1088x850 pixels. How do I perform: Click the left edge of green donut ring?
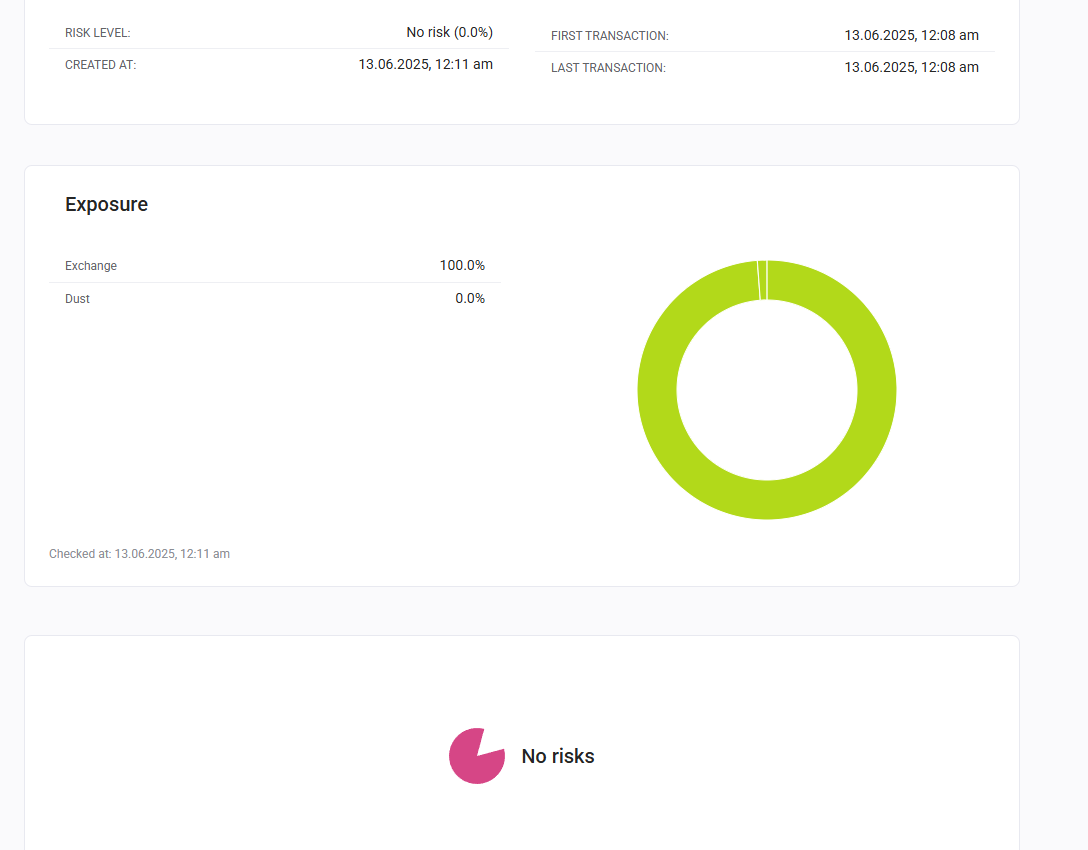pos(657,390)
